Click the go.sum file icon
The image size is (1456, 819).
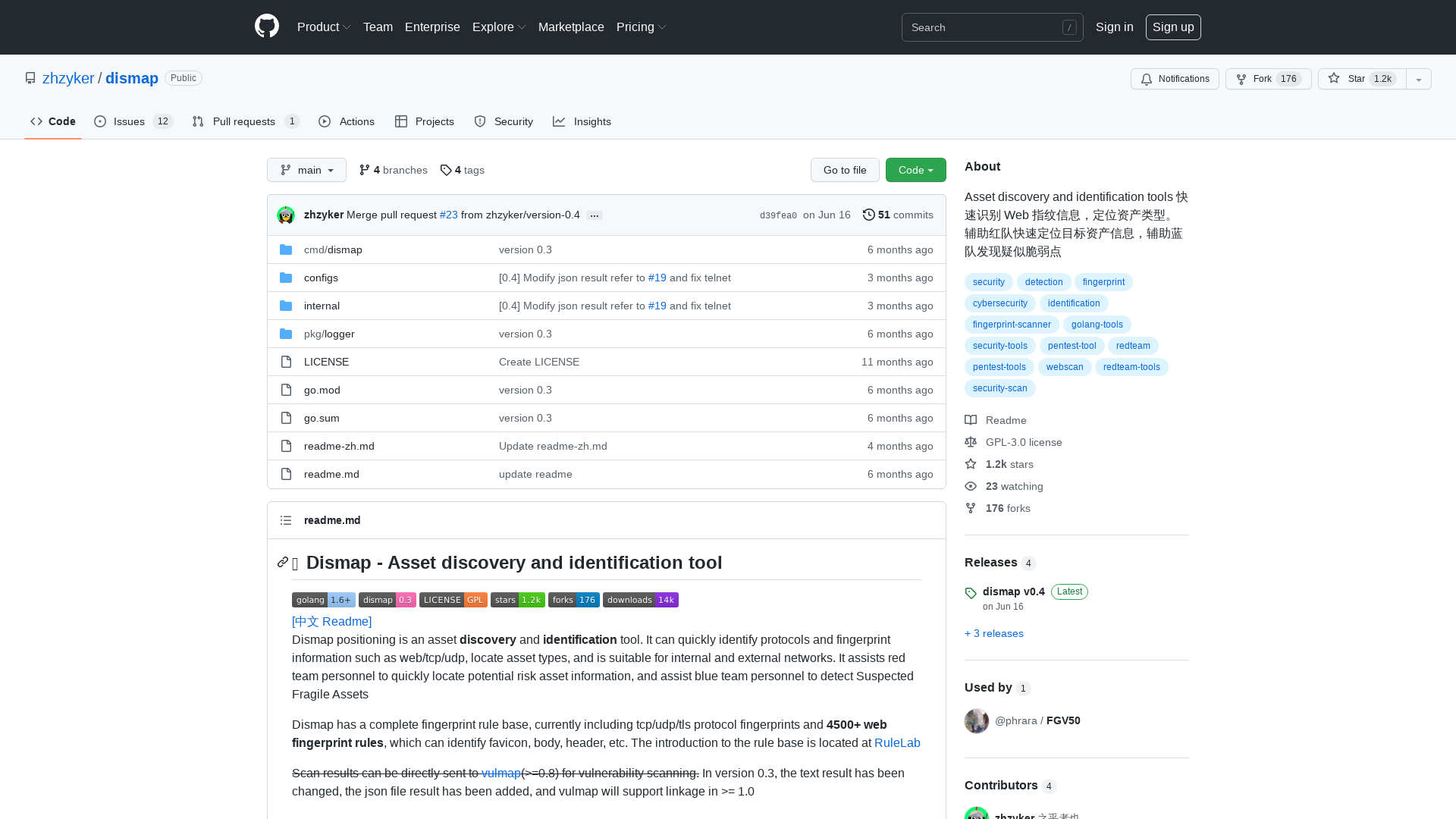(x=286, y=418)
